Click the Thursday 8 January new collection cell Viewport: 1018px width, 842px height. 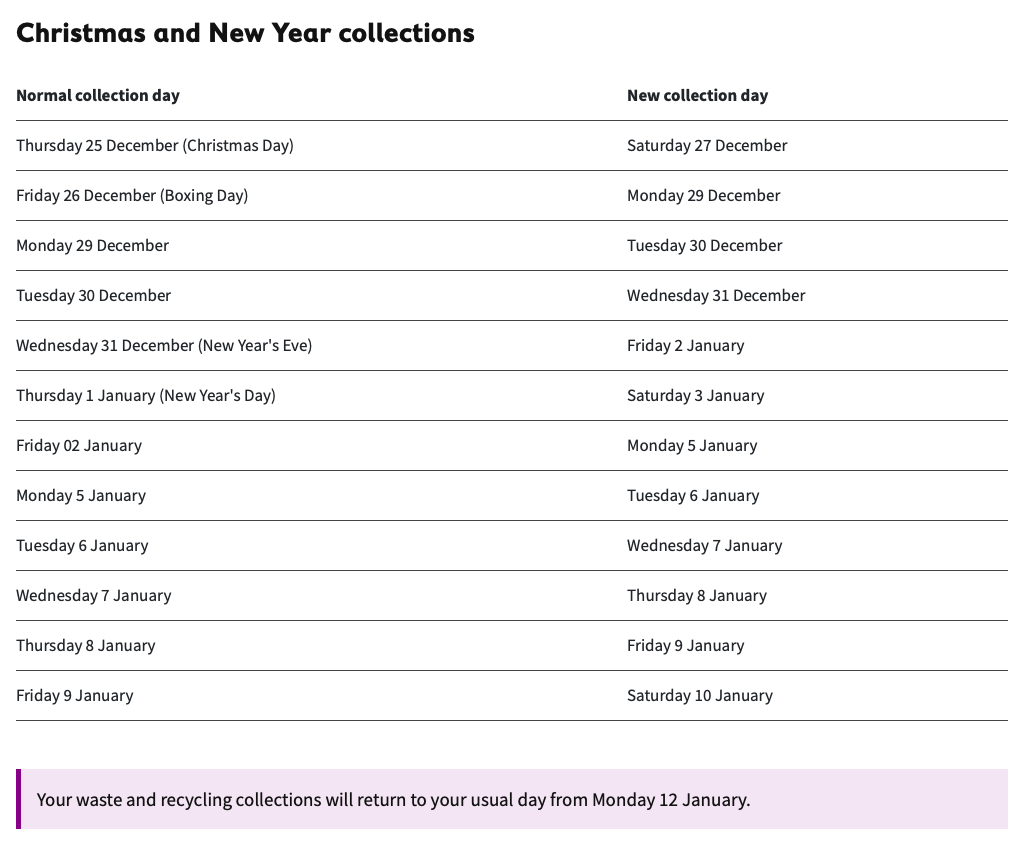[x=696, y=596]
